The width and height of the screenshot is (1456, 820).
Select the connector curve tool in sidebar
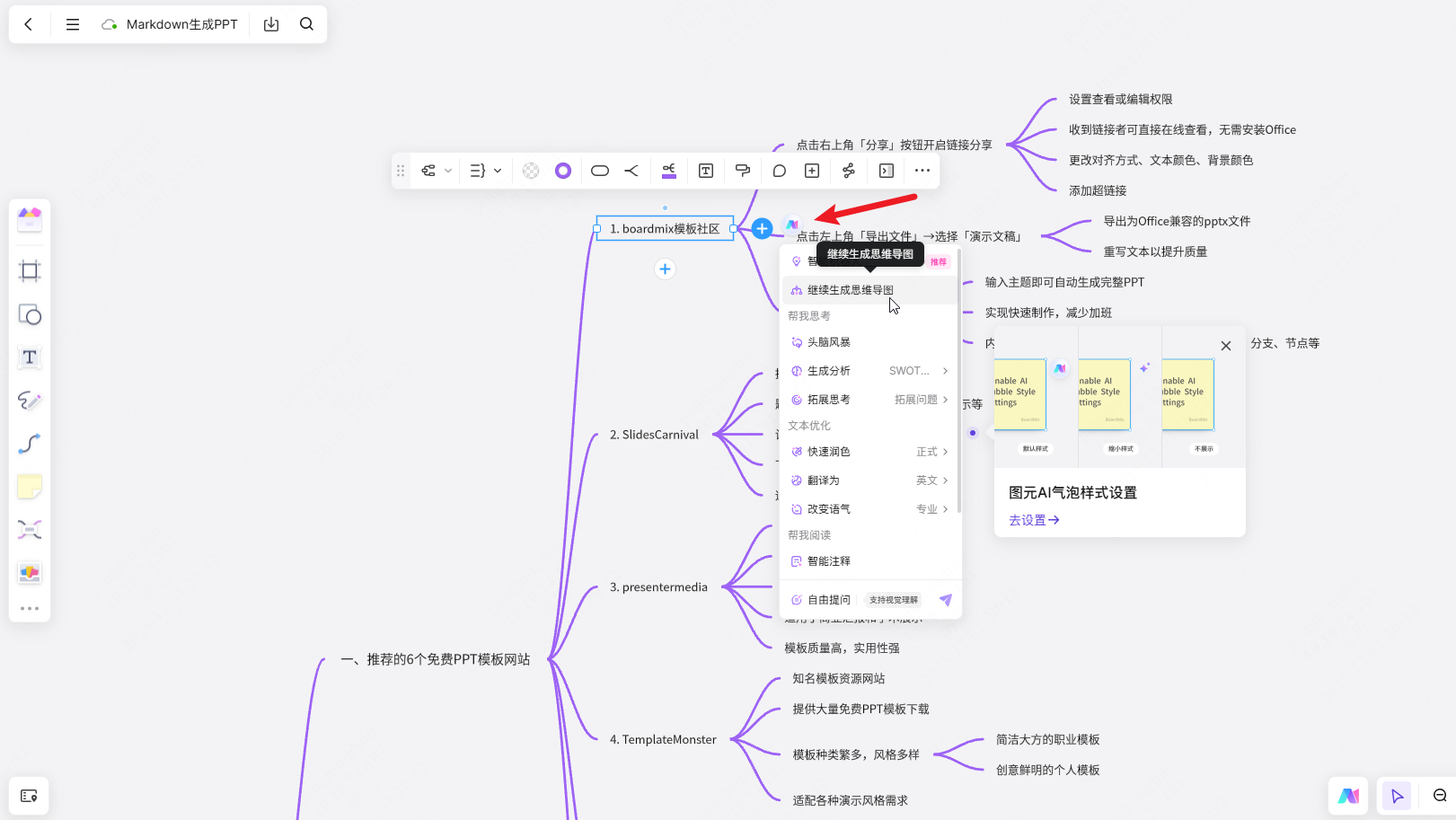pos(30,444)
